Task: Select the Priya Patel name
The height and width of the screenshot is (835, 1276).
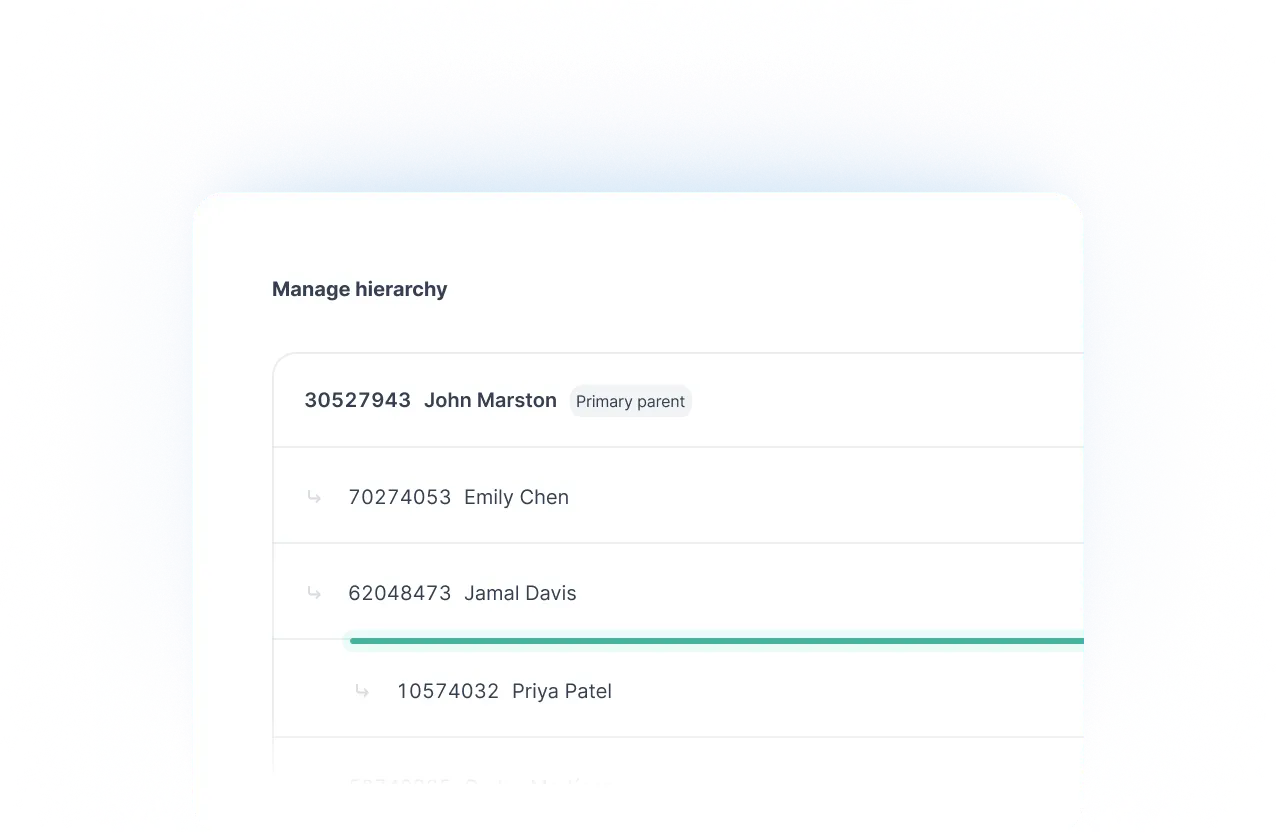Action: click(x=561, y=691)
